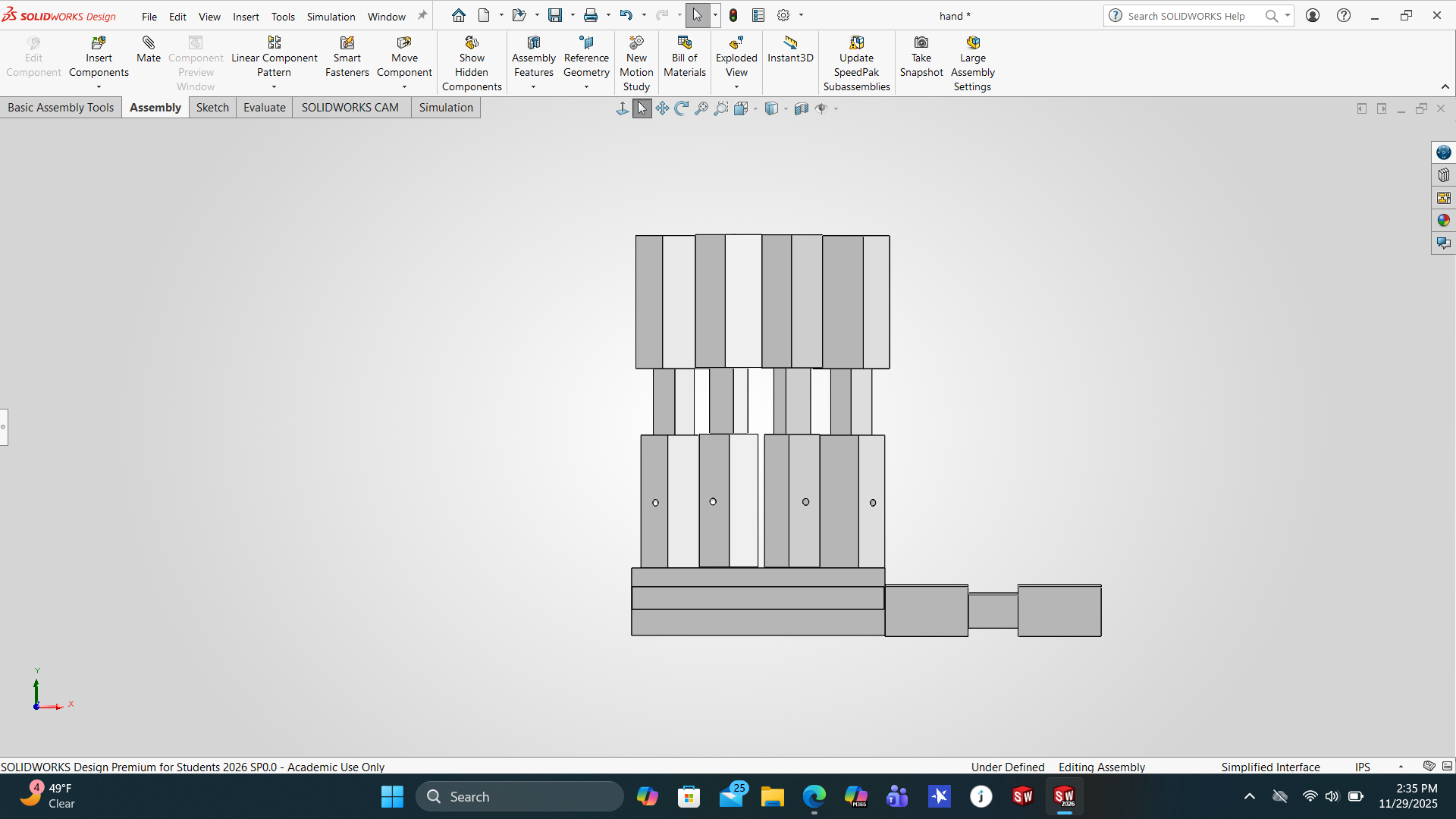Click the Rotate View icon
This screenshot has height=819, width=1456.
coord(681,108)
